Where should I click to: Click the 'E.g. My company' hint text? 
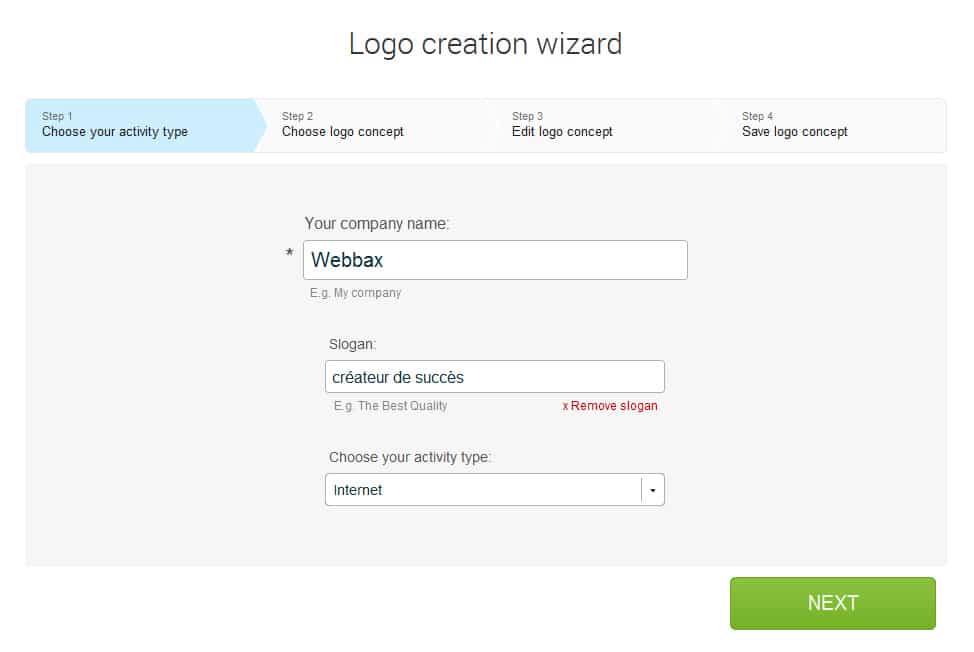355,293
